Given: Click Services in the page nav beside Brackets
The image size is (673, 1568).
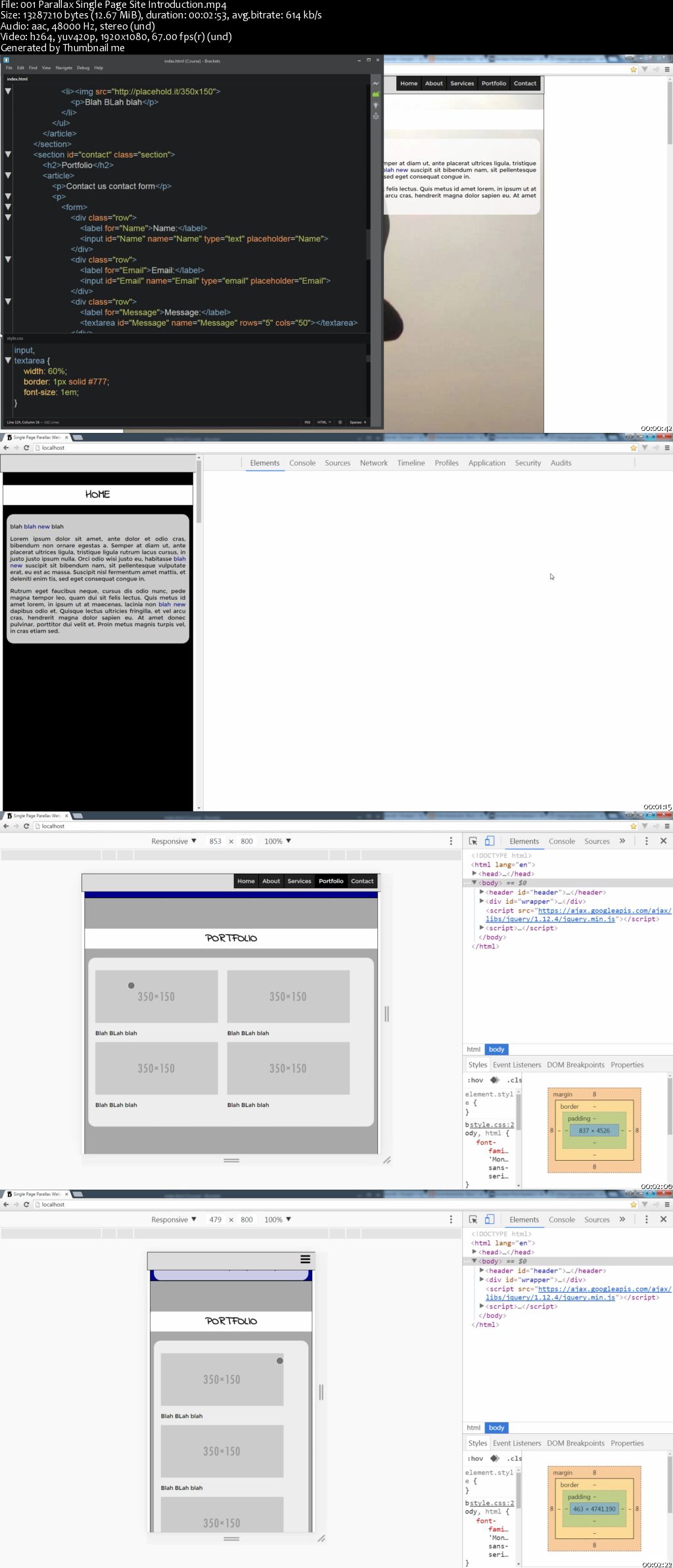Looking at the screenshot, I should point(462,83).
